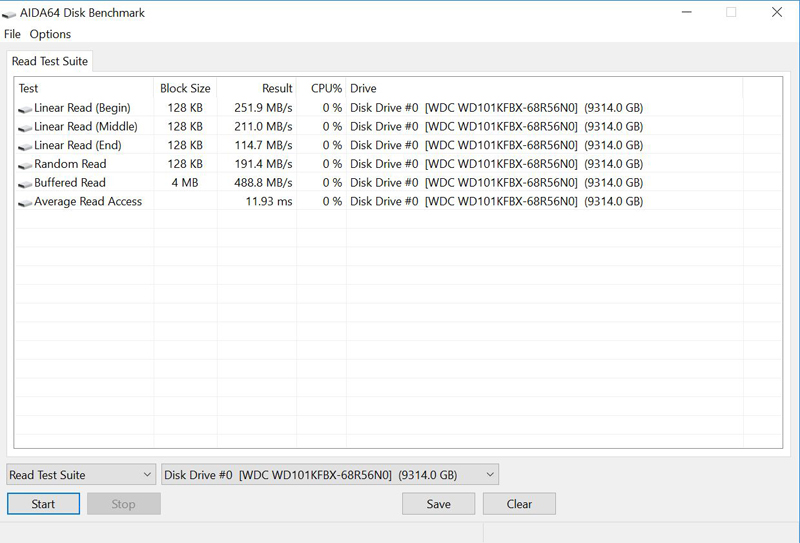The height and width of the screenshot is (543, 800).
Task: Click the Buffered Read test name
Action: click(x=69, y=183)
